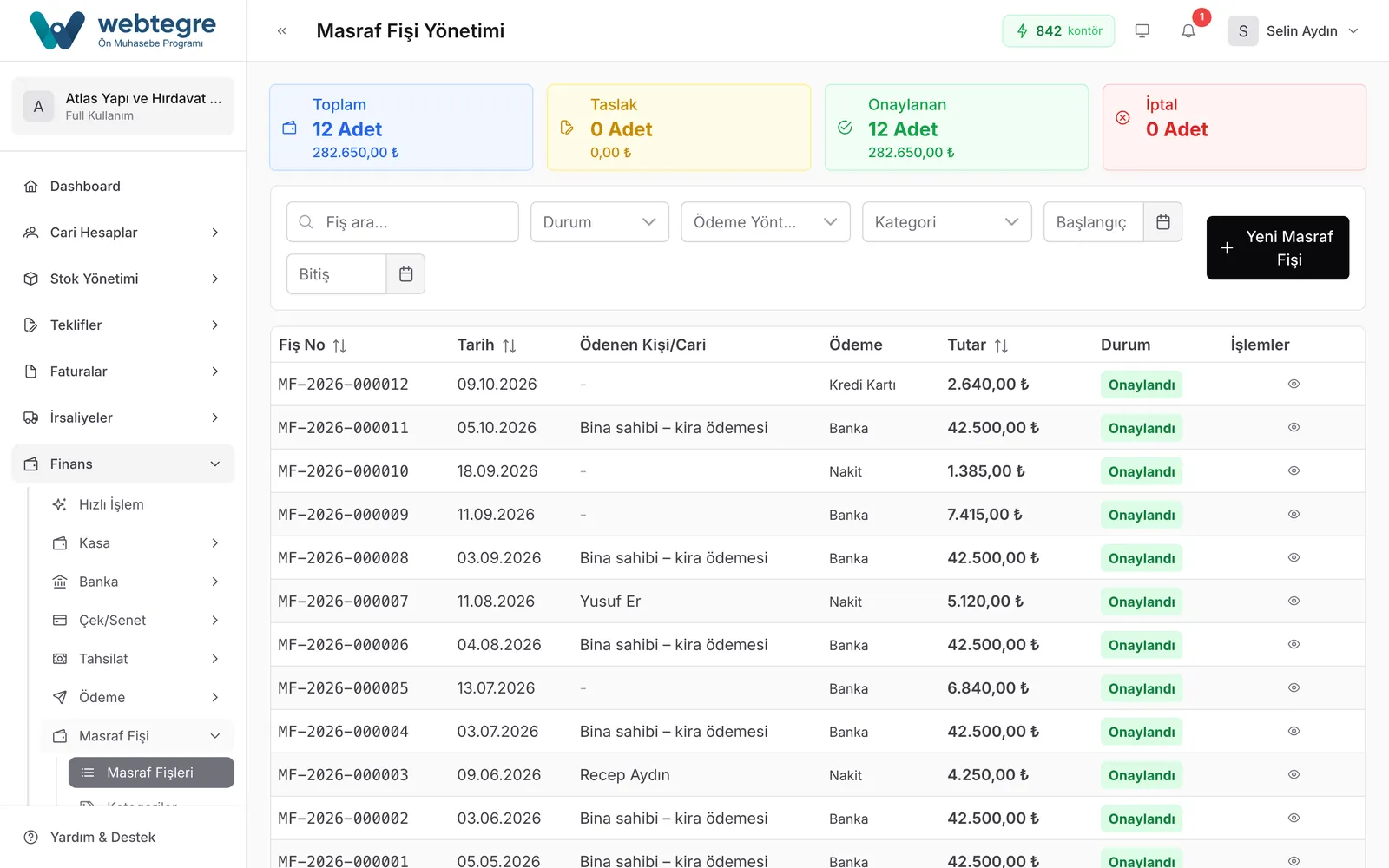View details of MF-2026-000010 with eye icon
This screenshot has height=868, width=1389.
[x=1294, y=470]
